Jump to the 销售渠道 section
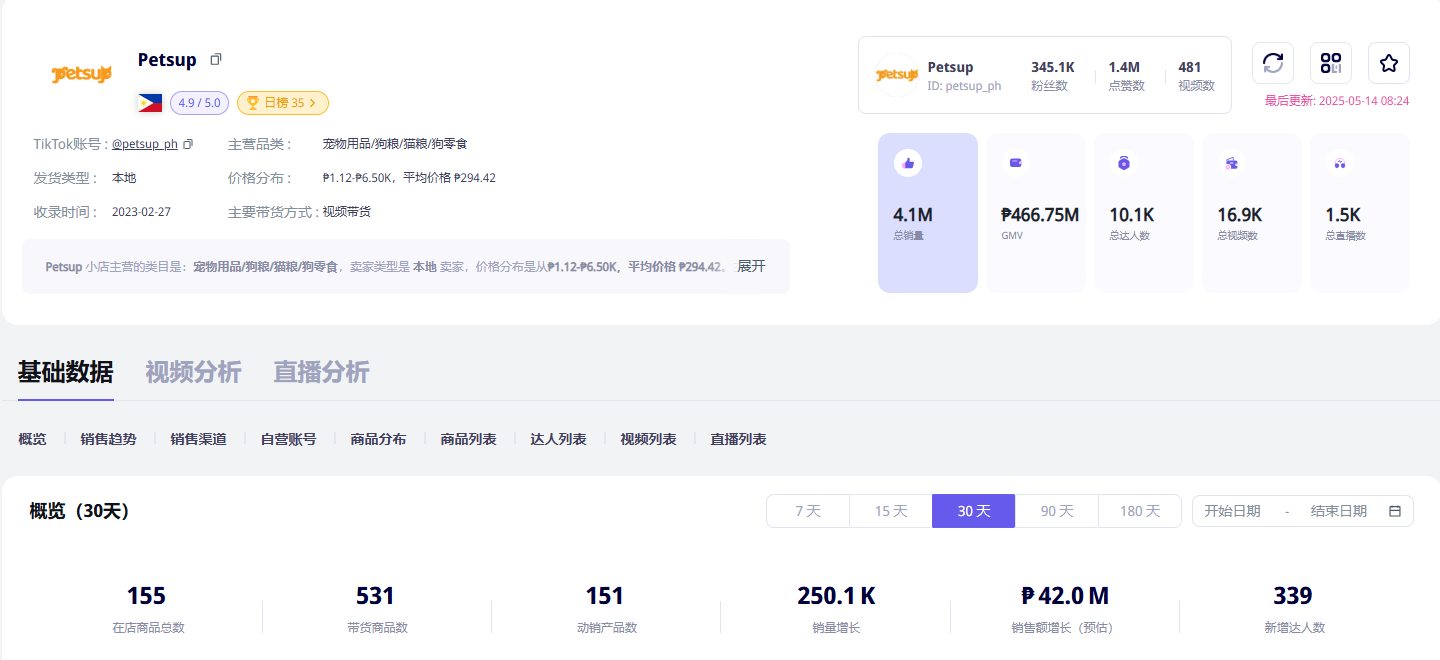Screen dimensions: 1440x660 198,439
